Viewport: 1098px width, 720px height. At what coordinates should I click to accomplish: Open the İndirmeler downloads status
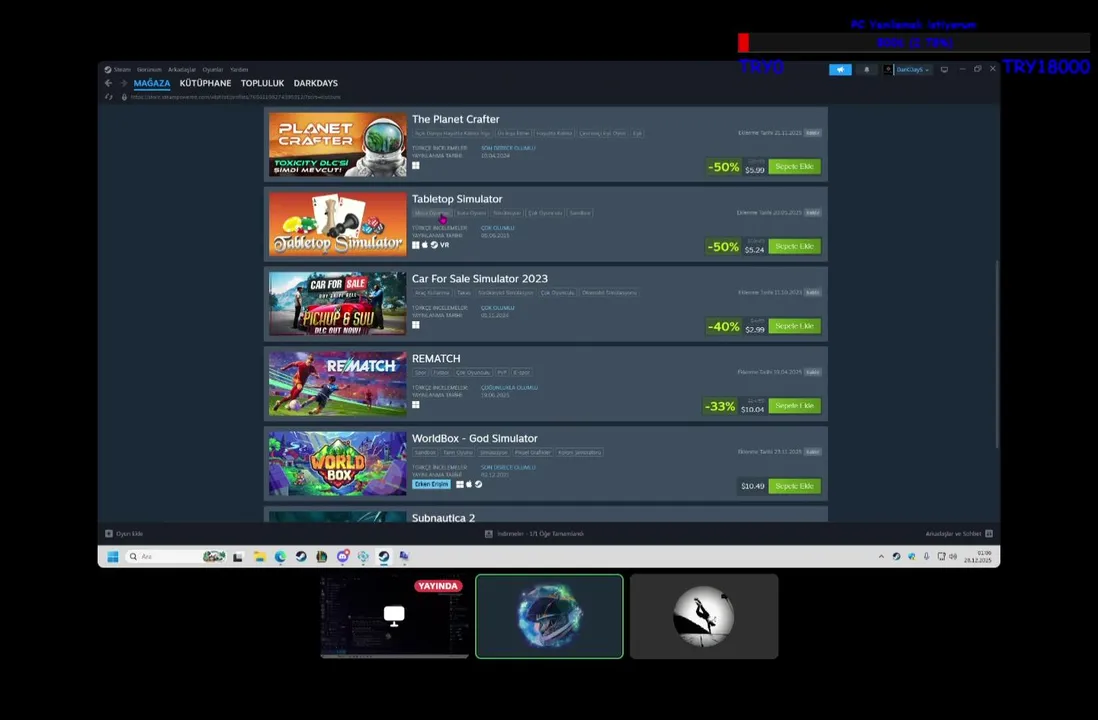coord(535,533)
